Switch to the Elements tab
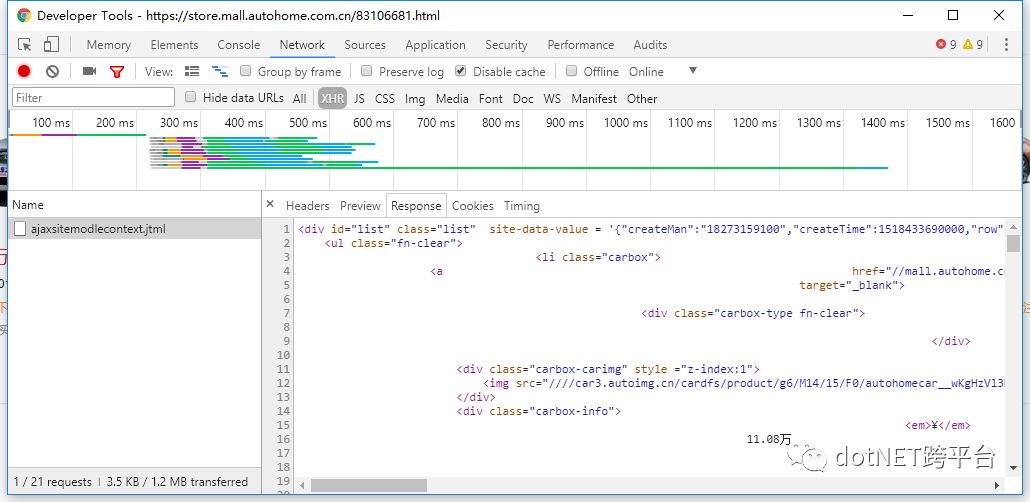The width and height of the screenshot is (1030, 502). tap(174, 45)
